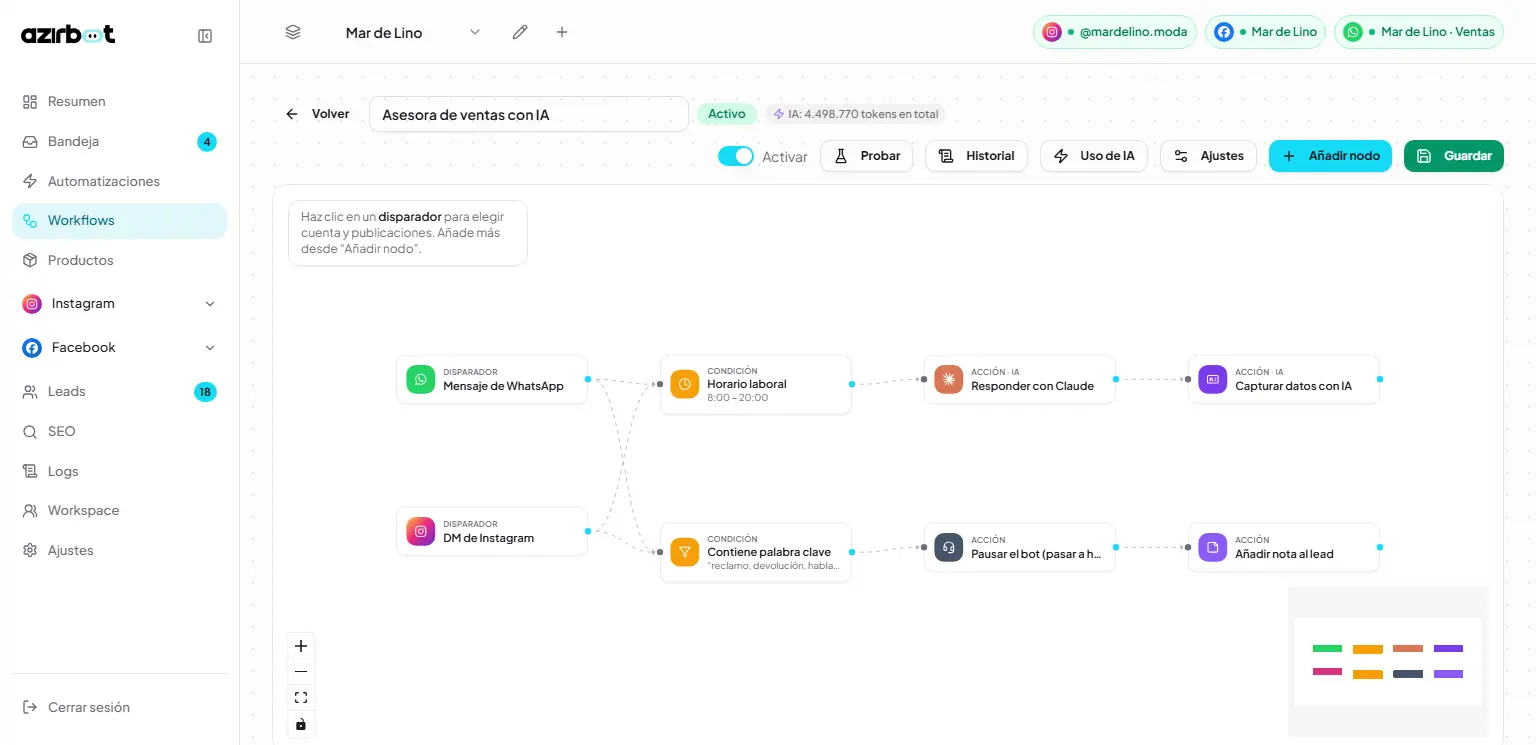This screenshot has width=1536, height=745.
Task: Click the Facebook icon in account chip
Action: click(1224, 32)
